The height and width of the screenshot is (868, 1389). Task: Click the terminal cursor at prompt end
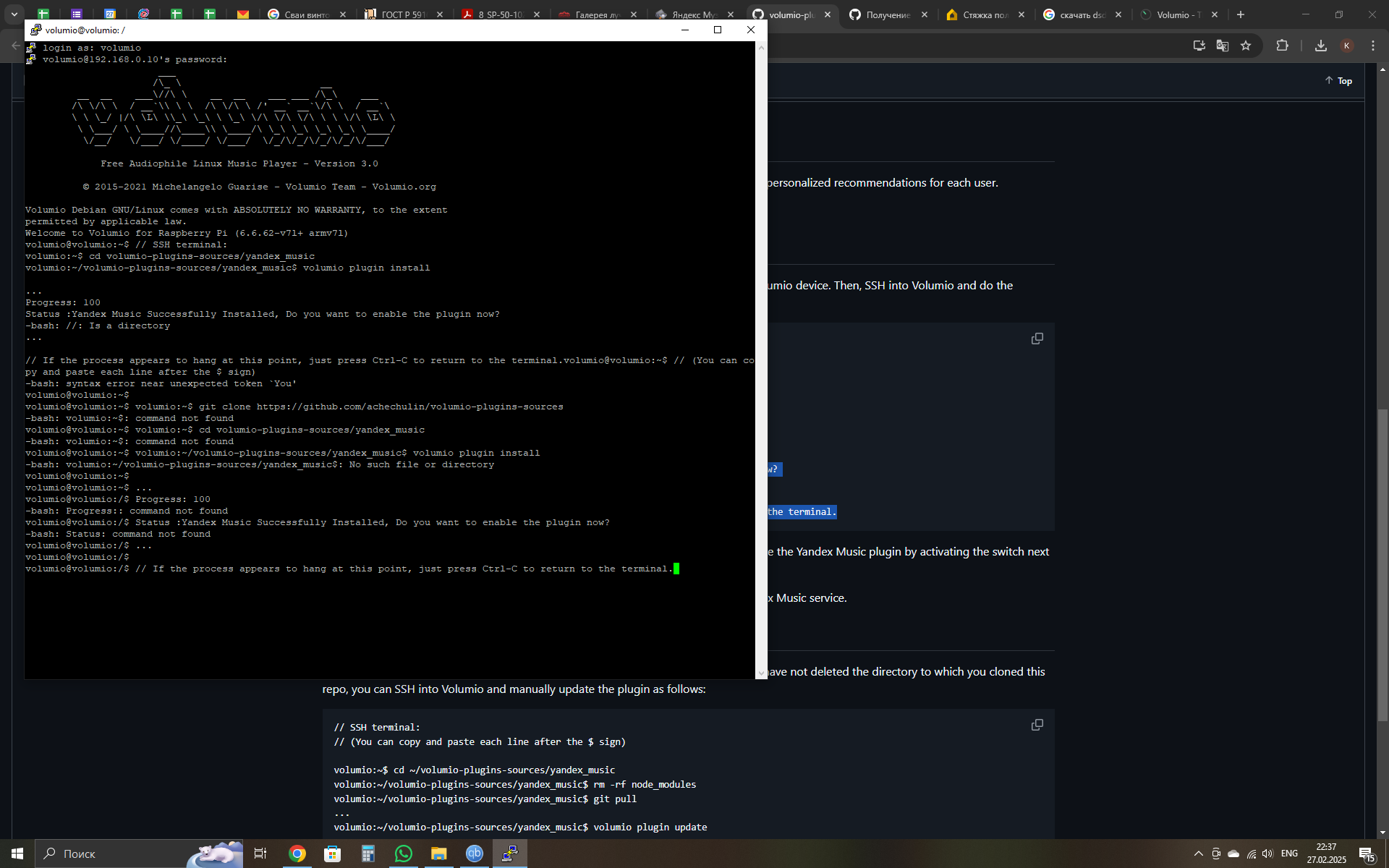pos(676,569)
